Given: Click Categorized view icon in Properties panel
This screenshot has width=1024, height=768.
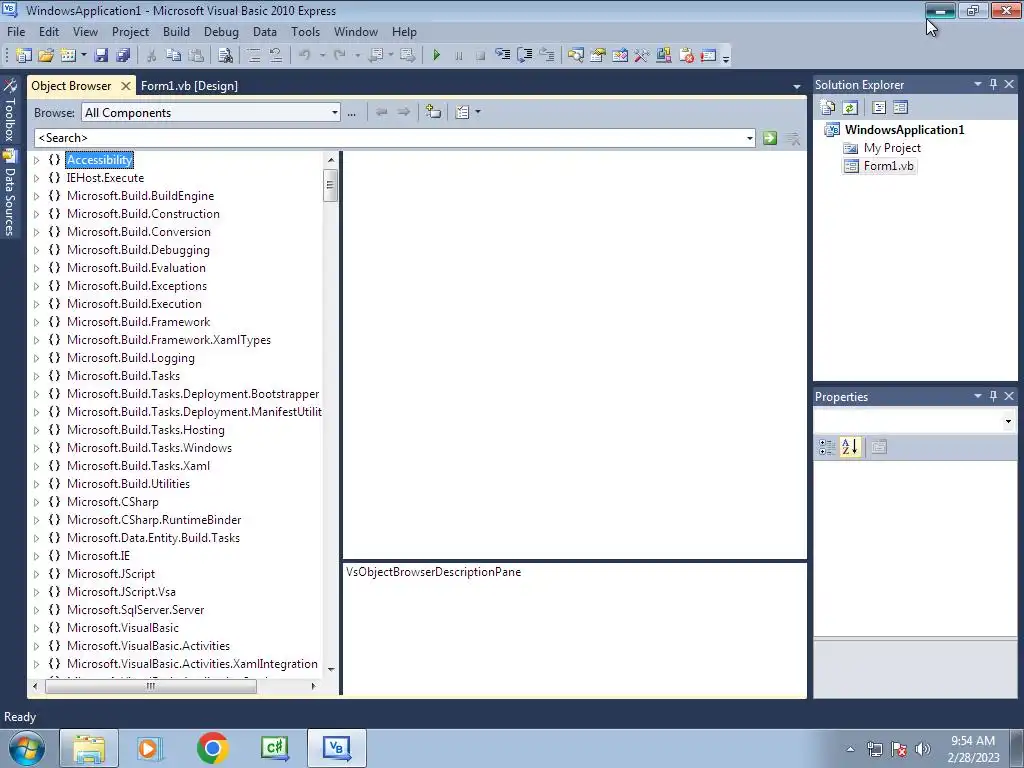Looking at the screenshot, I should (827, 447).
